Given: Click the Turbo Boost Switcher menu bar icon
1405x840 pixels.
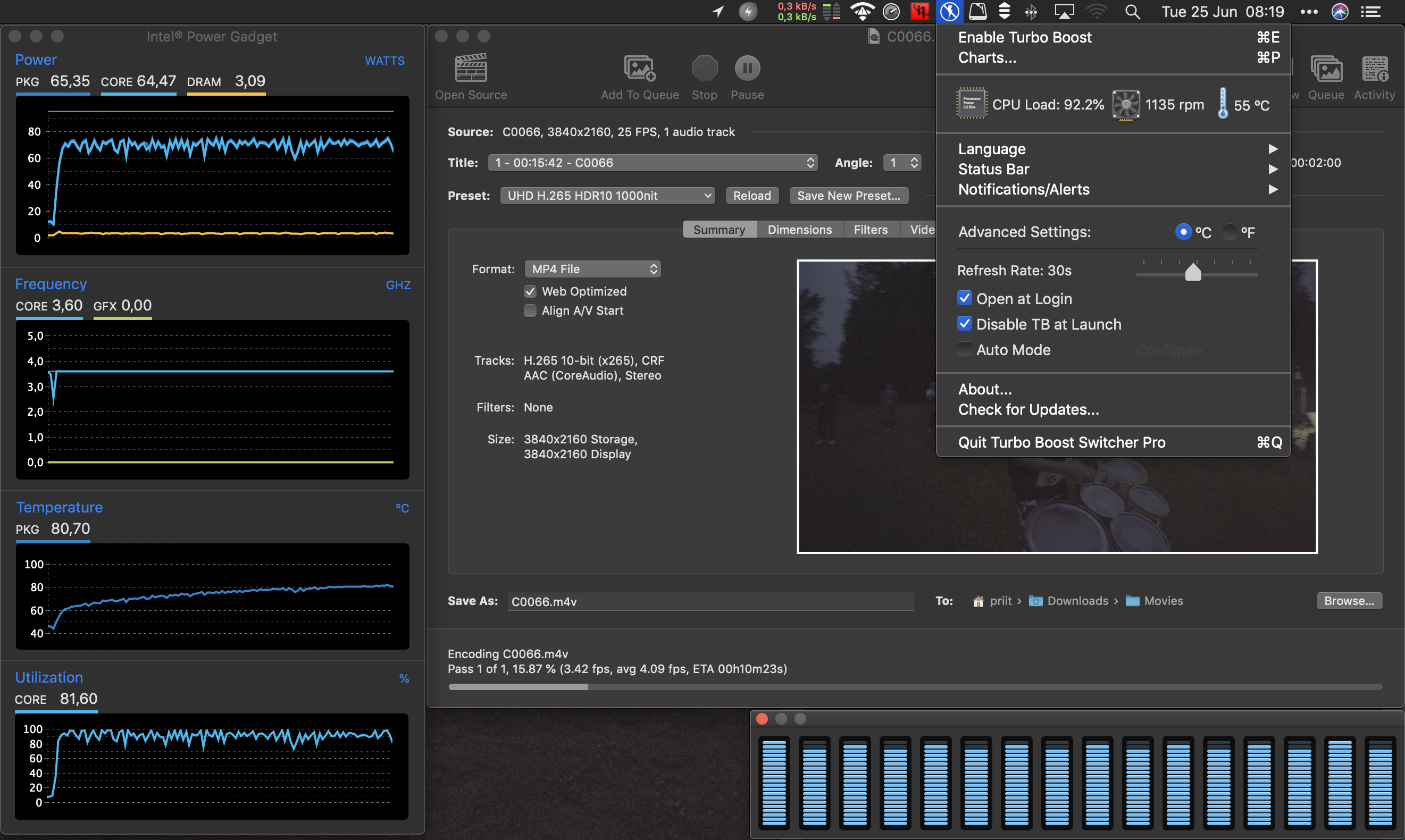Looking at the screenshot, I should coord(949,11).
